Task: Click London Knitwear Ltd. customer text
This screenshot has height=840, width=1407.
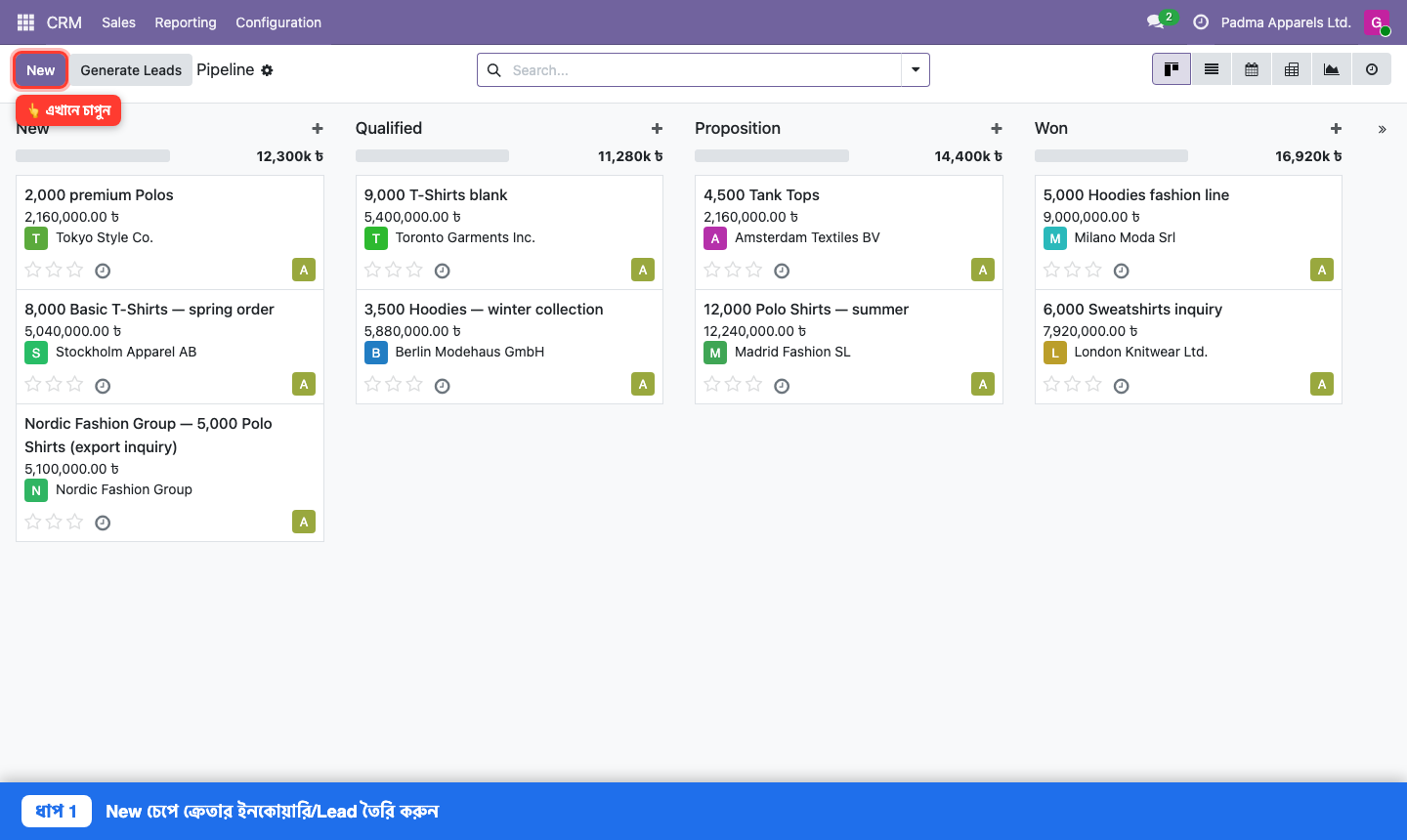Action: (1141, 352)
